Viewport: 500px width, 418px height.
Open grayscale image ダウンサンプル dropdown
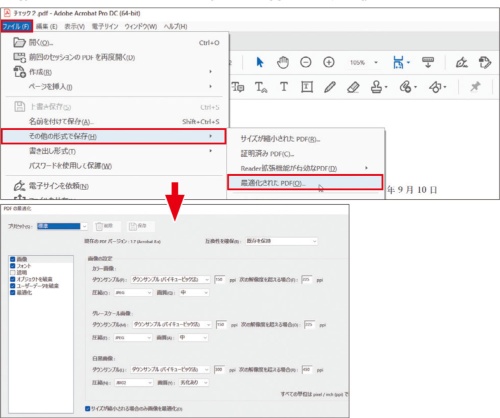point(172,324)
